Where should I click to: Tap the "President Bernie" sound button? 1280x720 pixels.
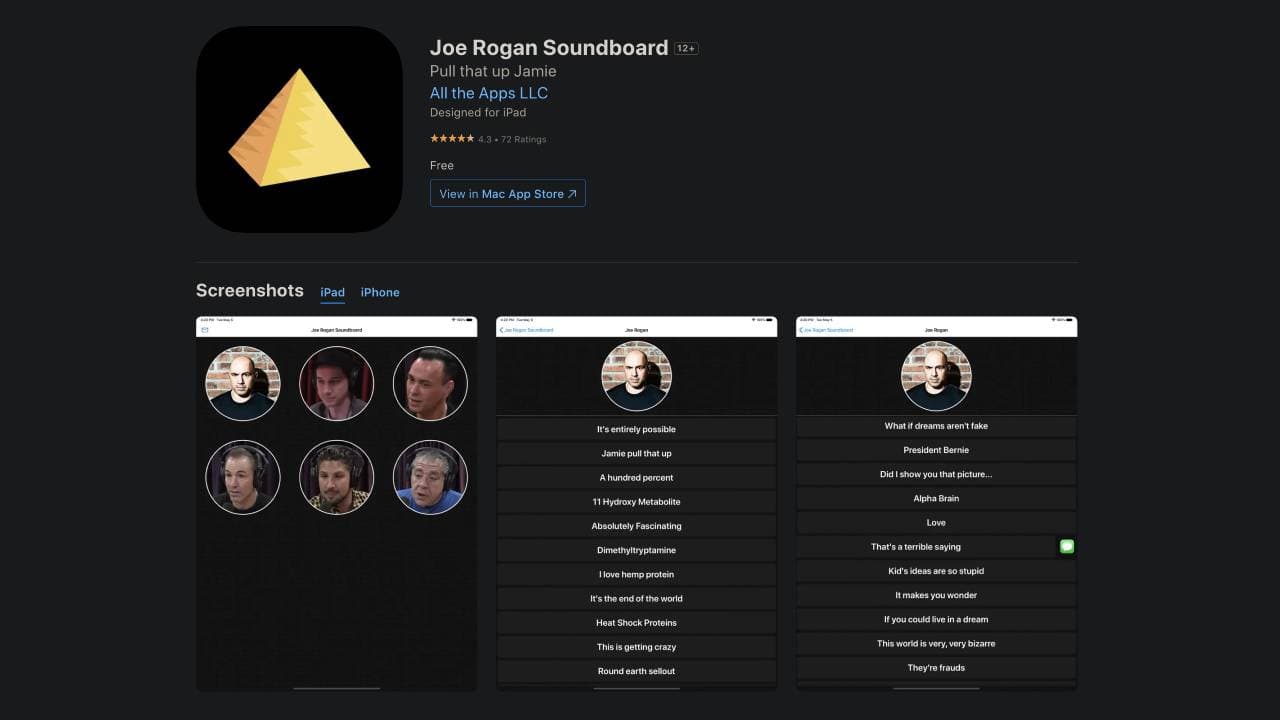936,449
